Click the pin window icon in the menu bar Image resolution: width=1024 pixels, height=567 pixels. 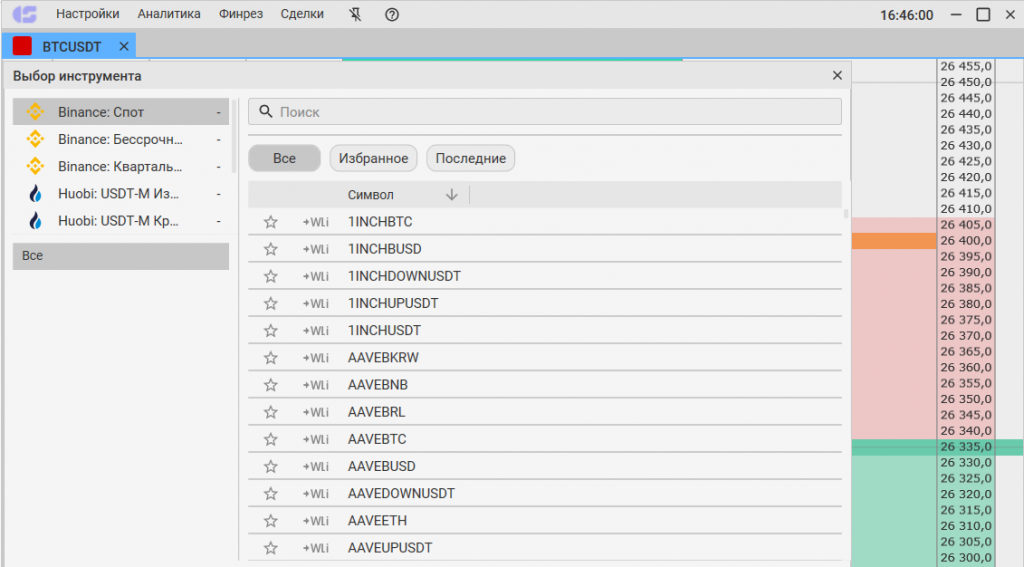(356, 14)
